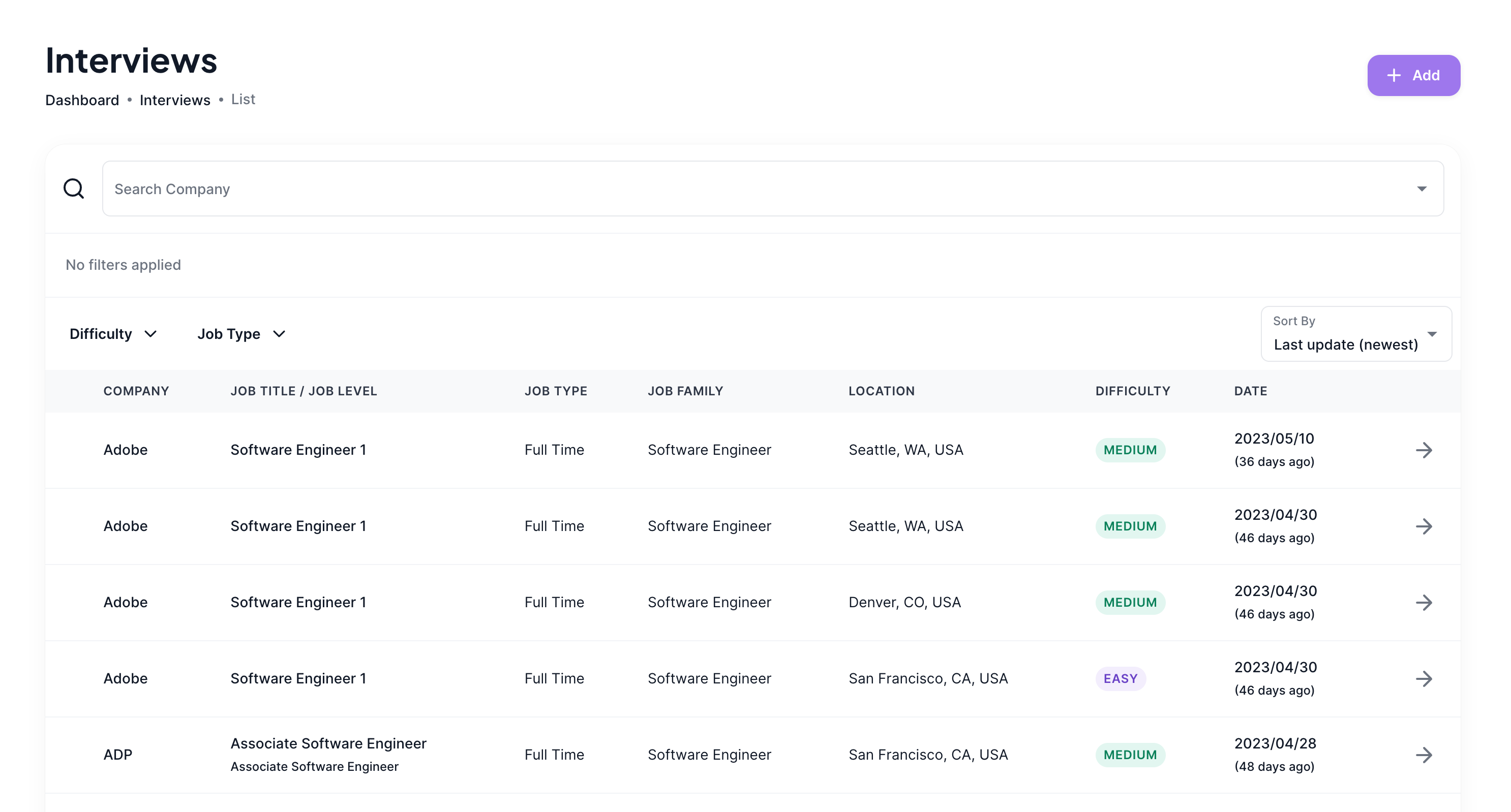
Task: Open arrow for Adobe 2023/05/10 interview
Action: [1424, 450]
